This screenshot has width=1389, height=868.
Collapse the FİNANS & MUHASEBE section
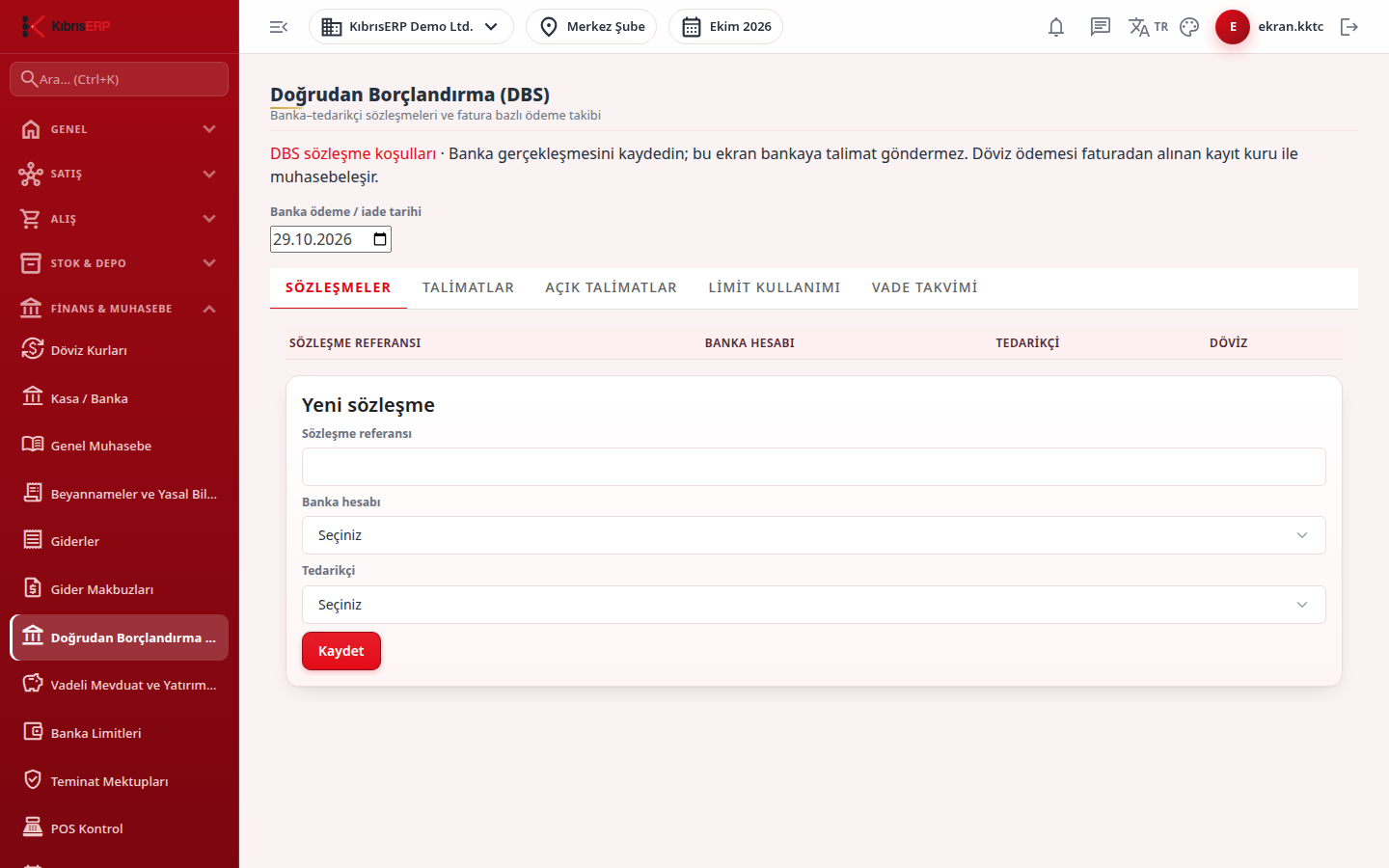click(120, 309)
